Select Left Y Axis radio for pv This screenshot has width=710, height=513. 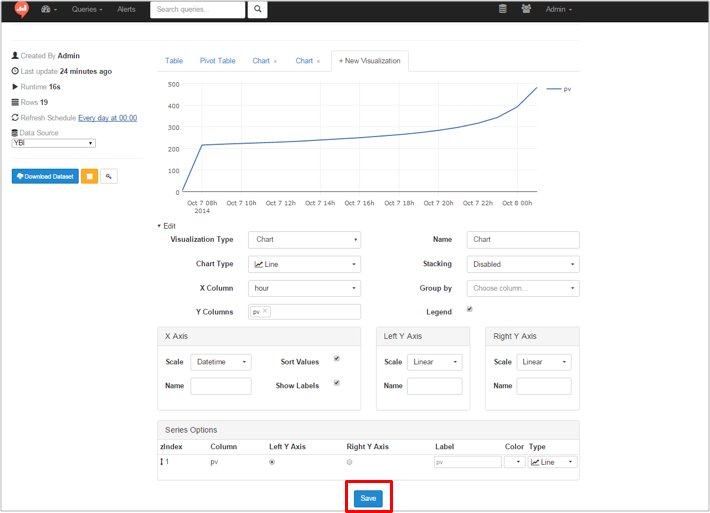click(x=272, y=462)
